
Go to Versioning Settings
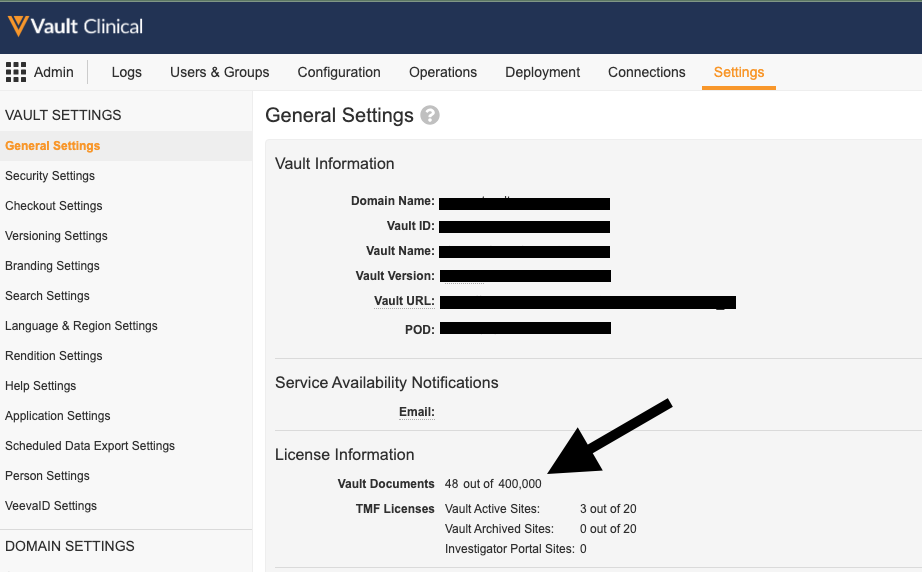click(56, 236)
